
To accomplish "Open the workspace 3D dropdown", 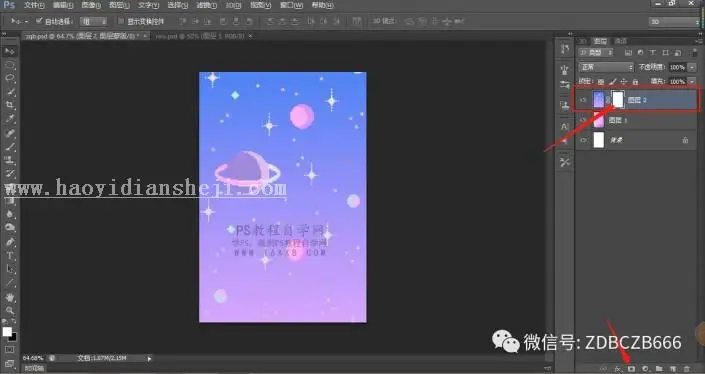I will tap(674, 22).
